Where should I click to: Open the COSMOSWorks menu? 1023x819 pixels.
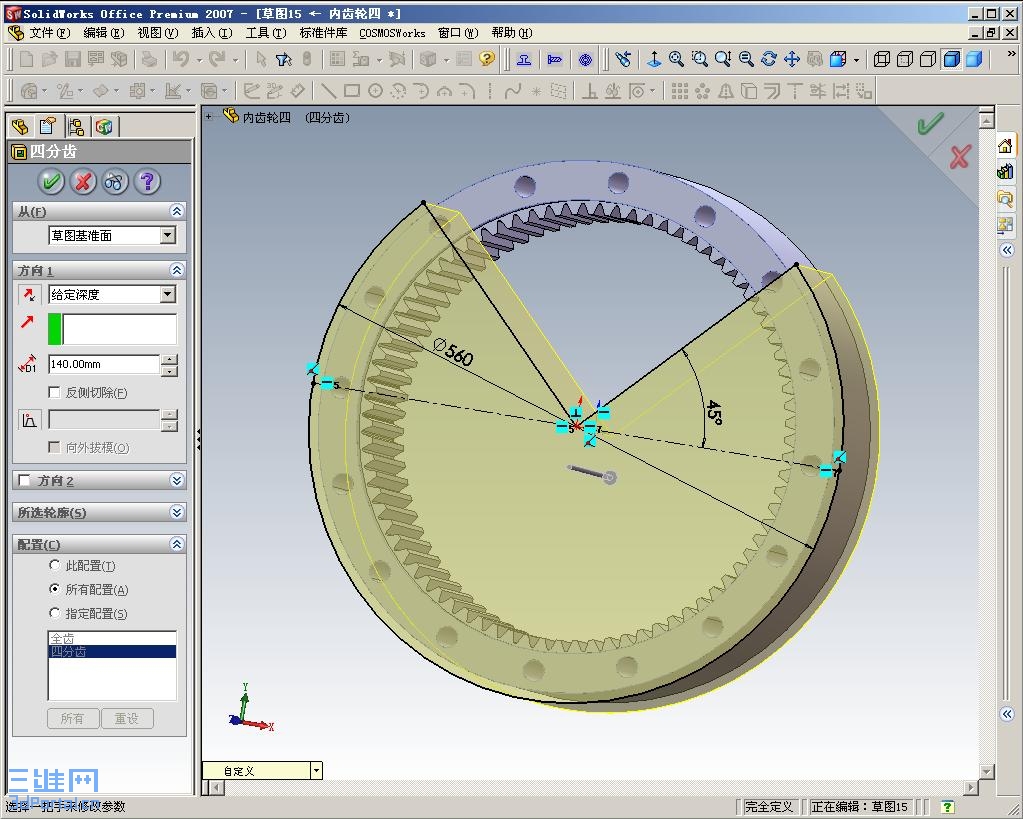click(392, 33)
